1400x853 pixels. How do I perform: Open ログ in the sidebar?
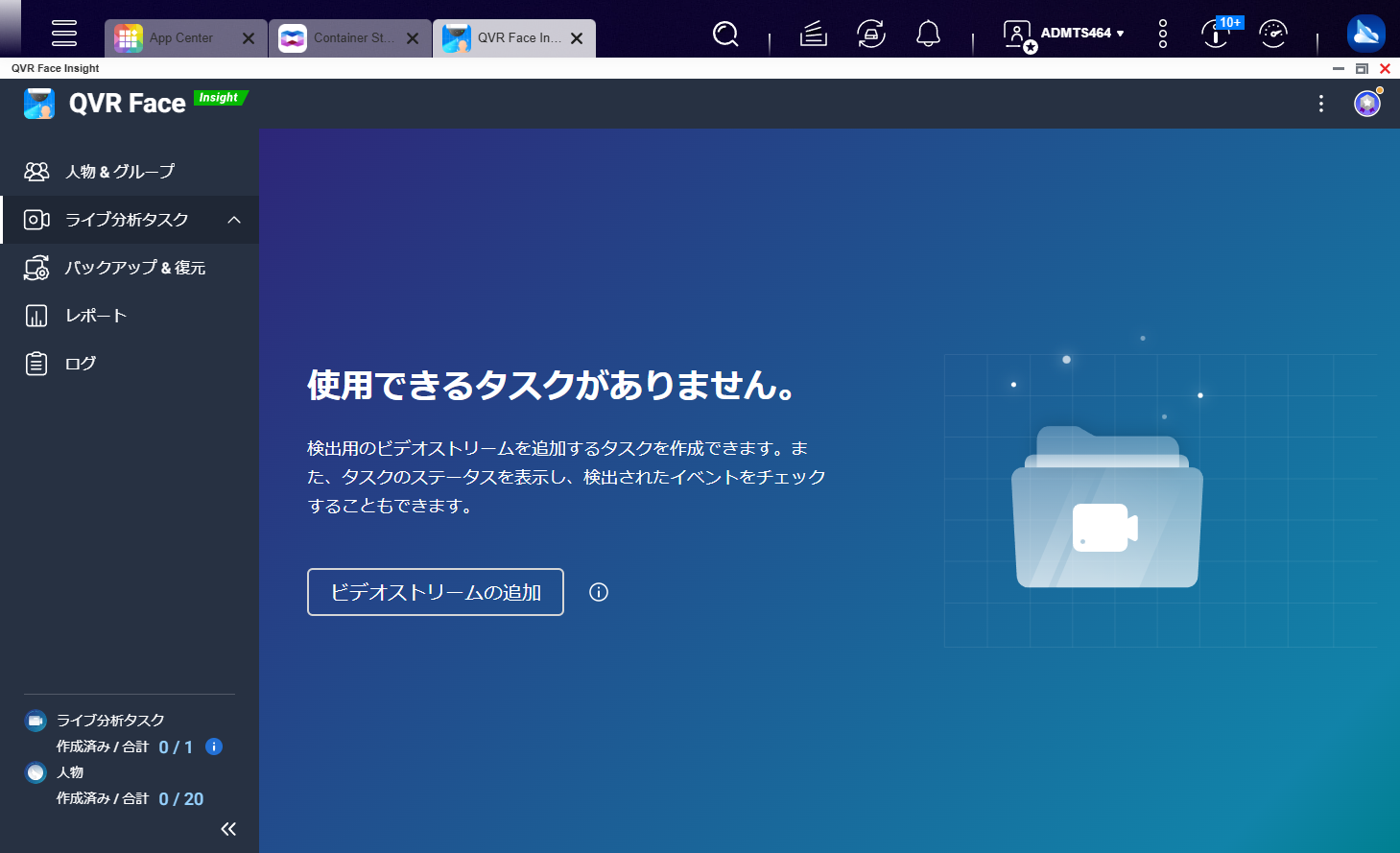pos(130,364)
